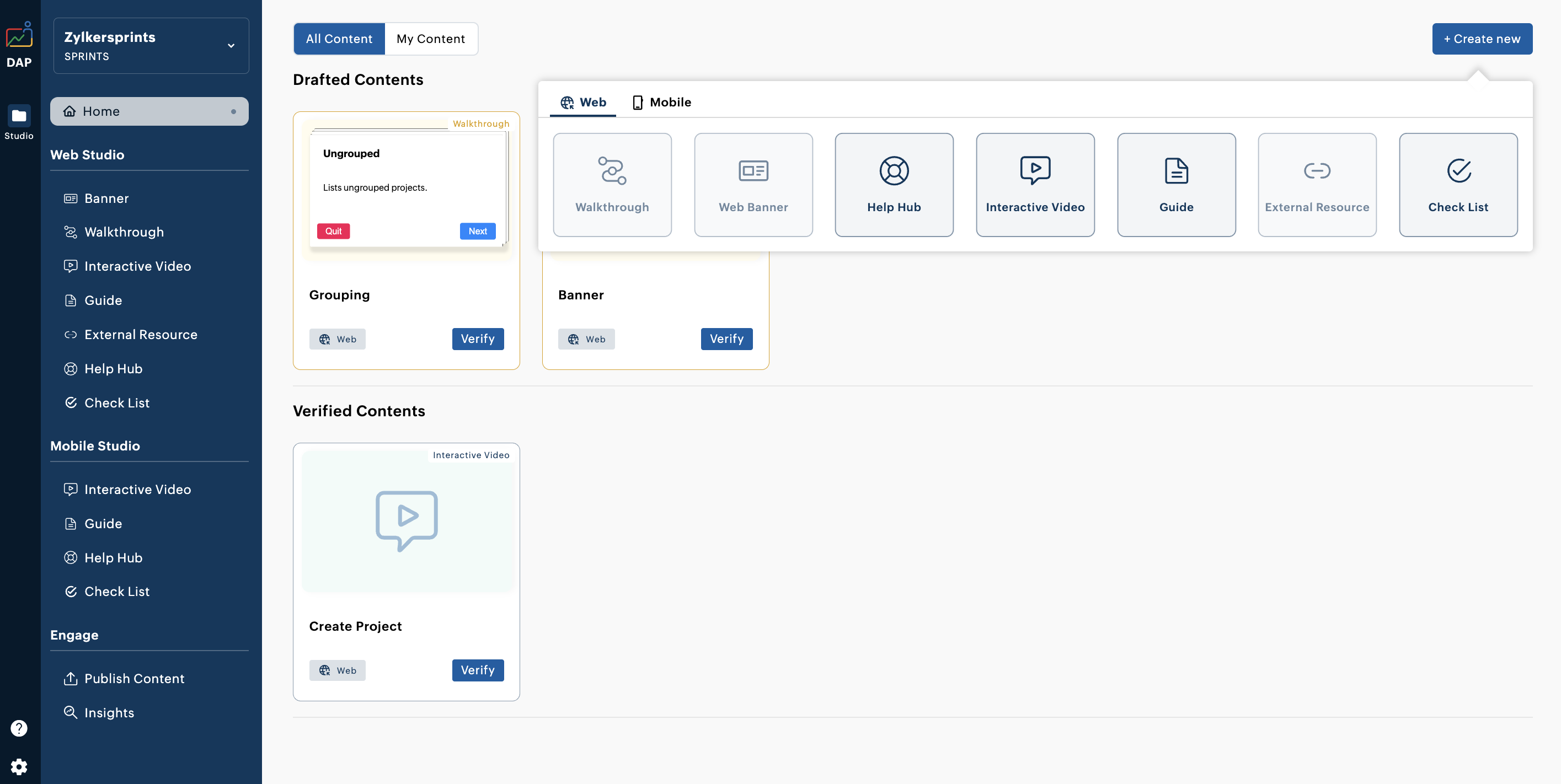
Task: Click the Banner card title
Action: (580, 295)
